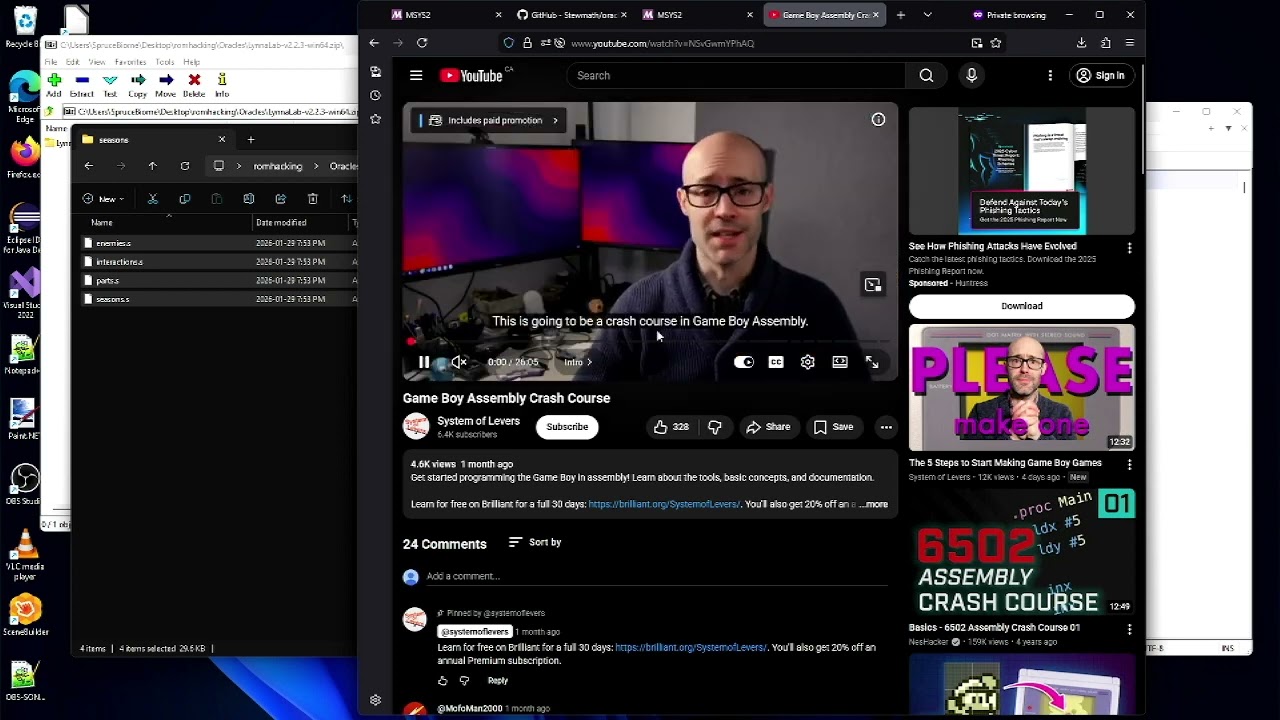This screenshot has height=720, width=1280.
Task: Open a new browser tab with plus button
Action: coord(900,15)
